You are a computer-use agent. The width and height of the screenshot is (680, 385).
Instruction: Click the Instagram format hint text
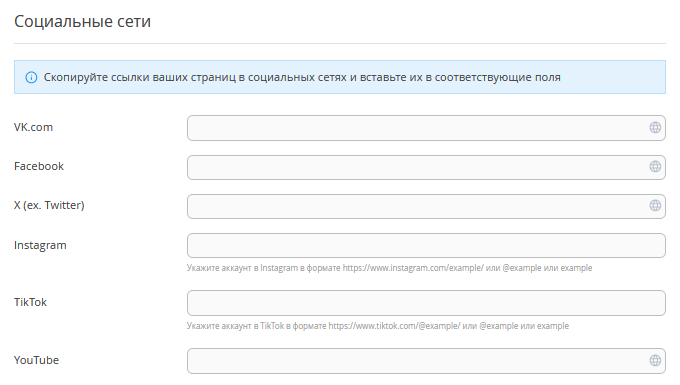pos(389,268)
